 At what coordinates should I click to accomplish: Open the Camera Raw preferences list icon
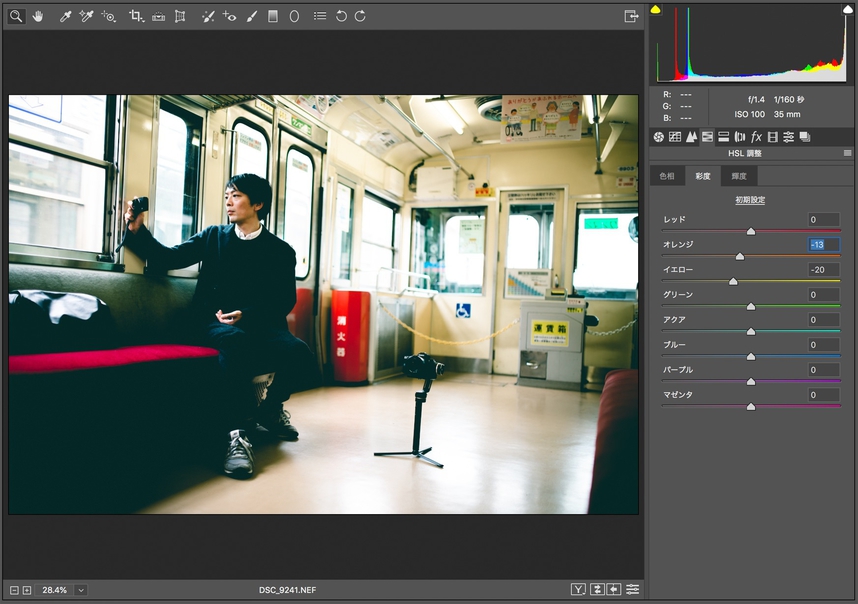click(x=319, y=16)
